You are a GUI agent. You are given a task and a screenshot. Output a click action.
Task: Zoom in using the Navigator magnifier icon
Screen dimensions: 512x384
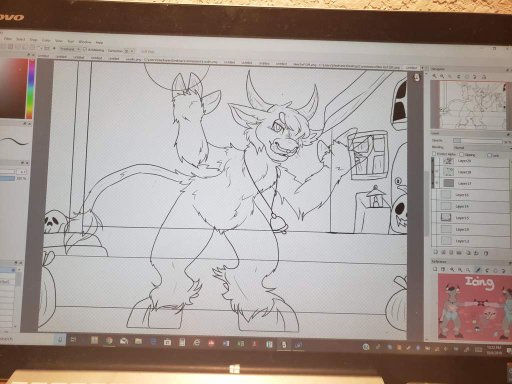(x=434, y=76)
